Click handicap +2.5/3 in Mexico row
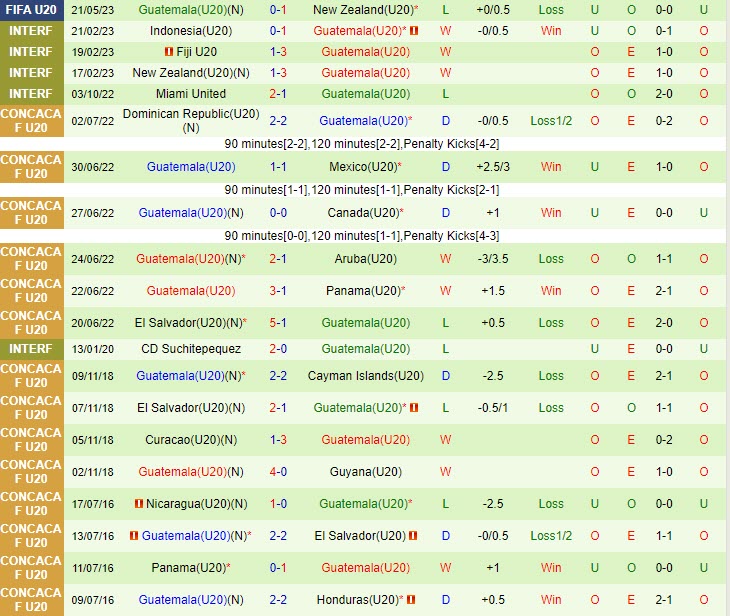Screen dimensions: 730x616 tap(493, 167)
